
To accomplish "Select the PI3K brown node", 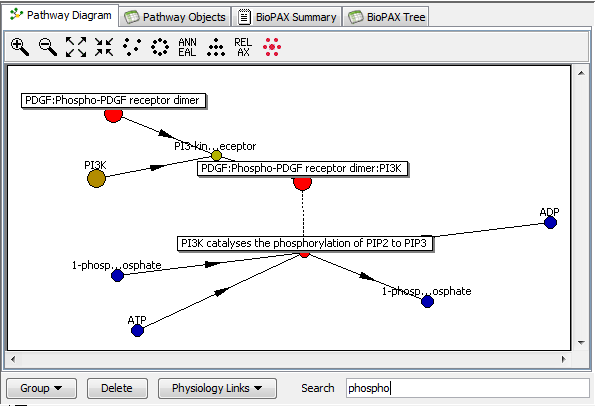I will click(96, 178).
